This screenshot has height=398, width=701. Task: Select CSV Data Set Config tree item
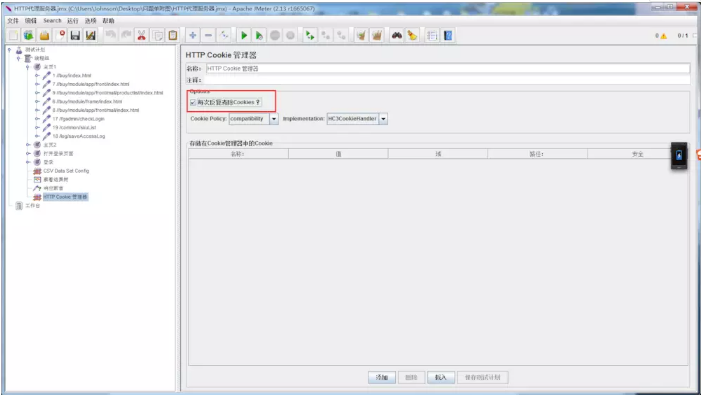click(66, 171)
